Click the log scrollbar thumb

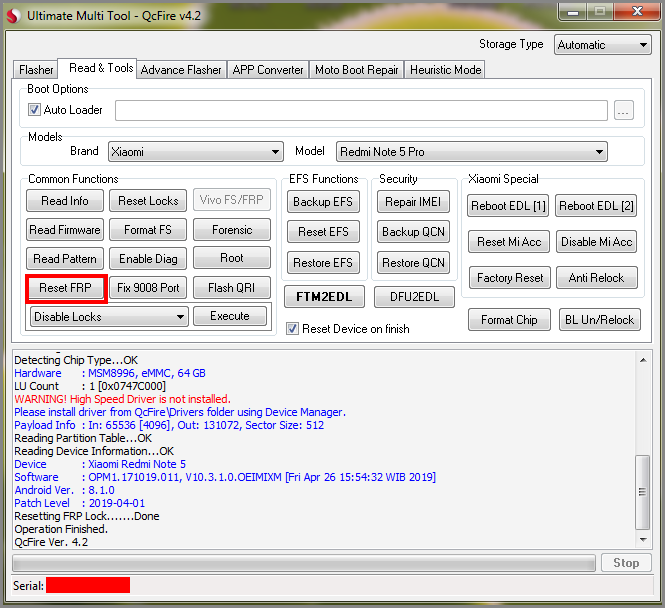[x=643, y=492]
